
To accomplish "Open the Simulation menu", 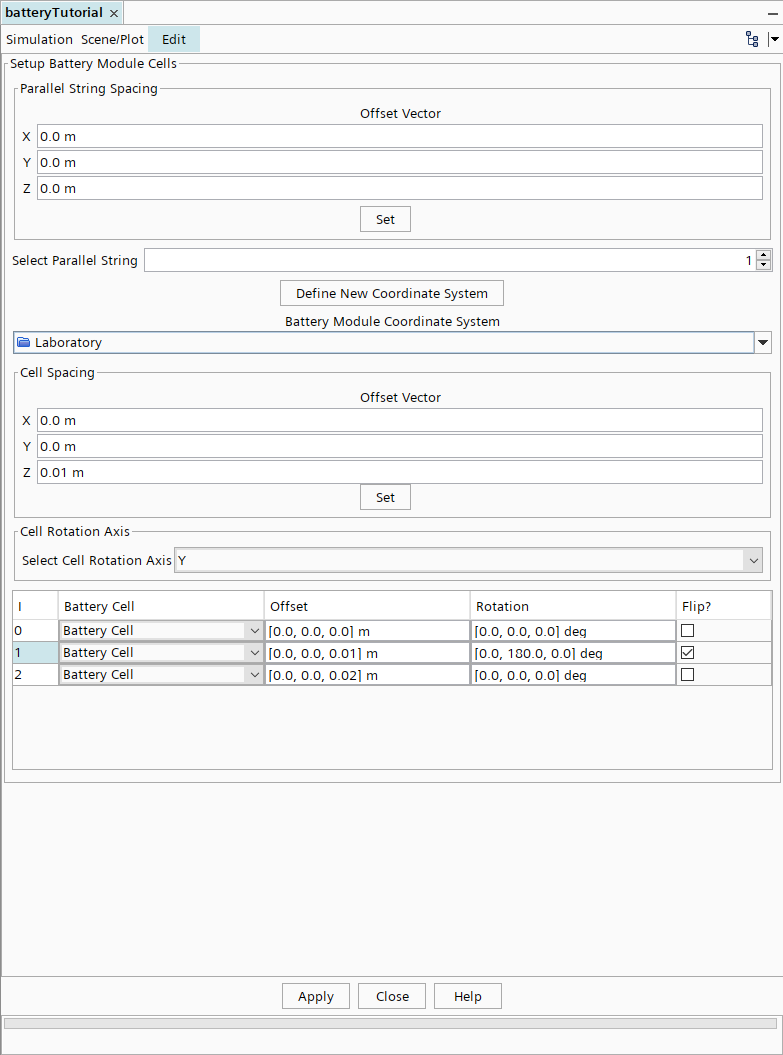I will point(40,39).
